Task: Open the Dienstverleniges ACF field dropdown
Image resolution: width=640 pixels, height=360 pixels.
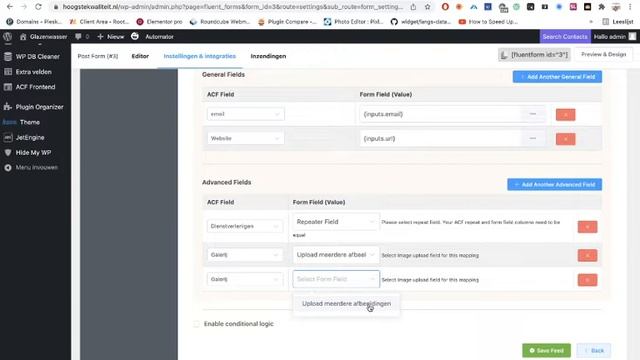Action: (x=244, y=226)
